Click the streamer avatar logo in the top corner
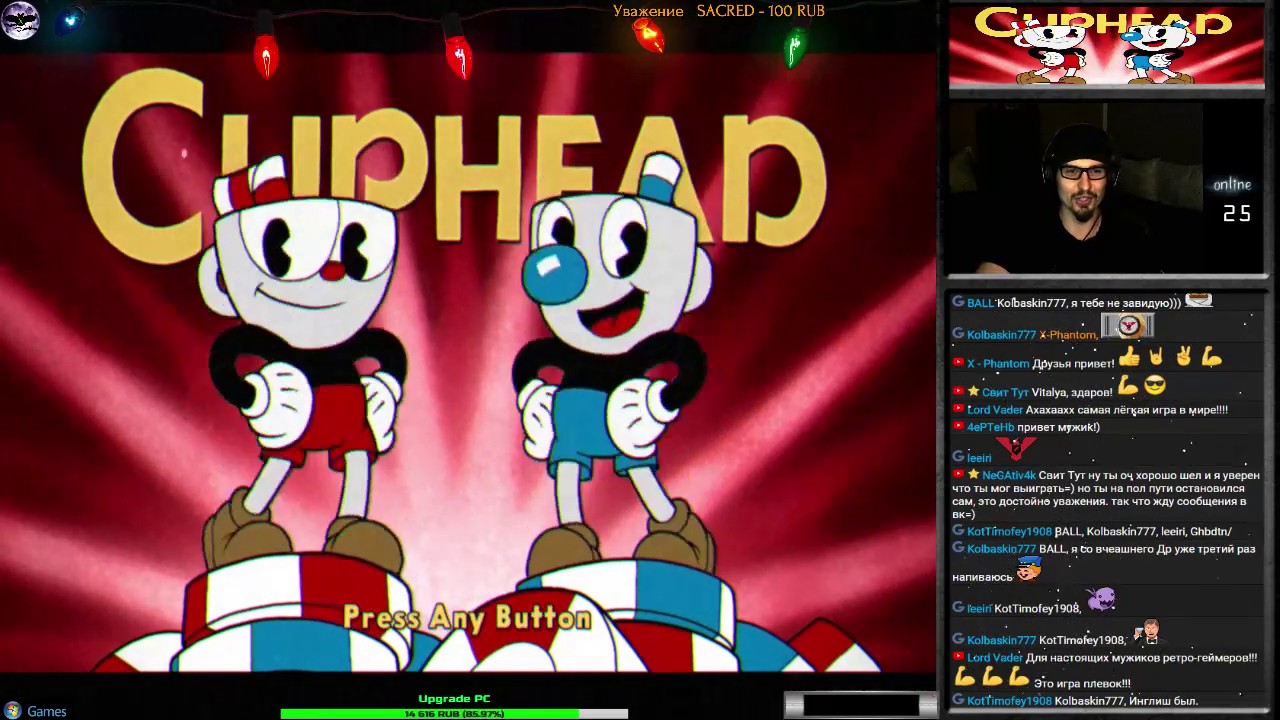The width and height of the screenshot is (1280, 720). [20, 20]
